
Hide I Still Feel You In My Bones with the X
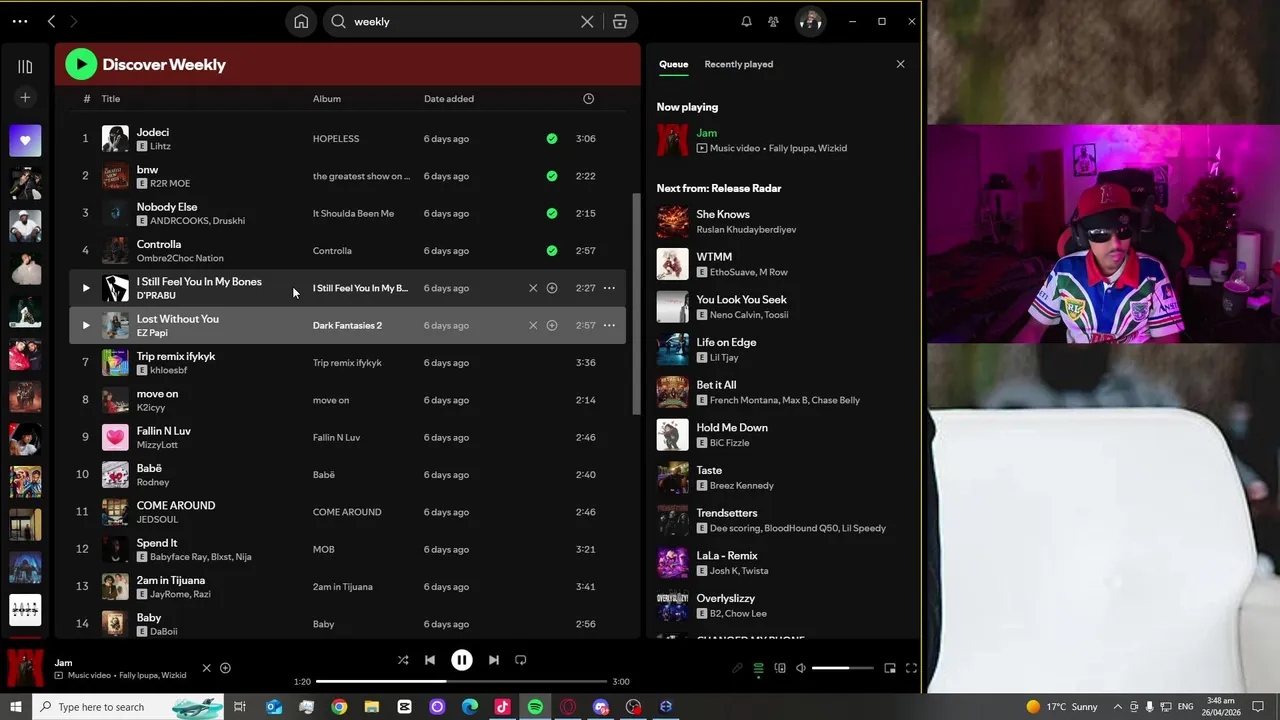point(533,288)
